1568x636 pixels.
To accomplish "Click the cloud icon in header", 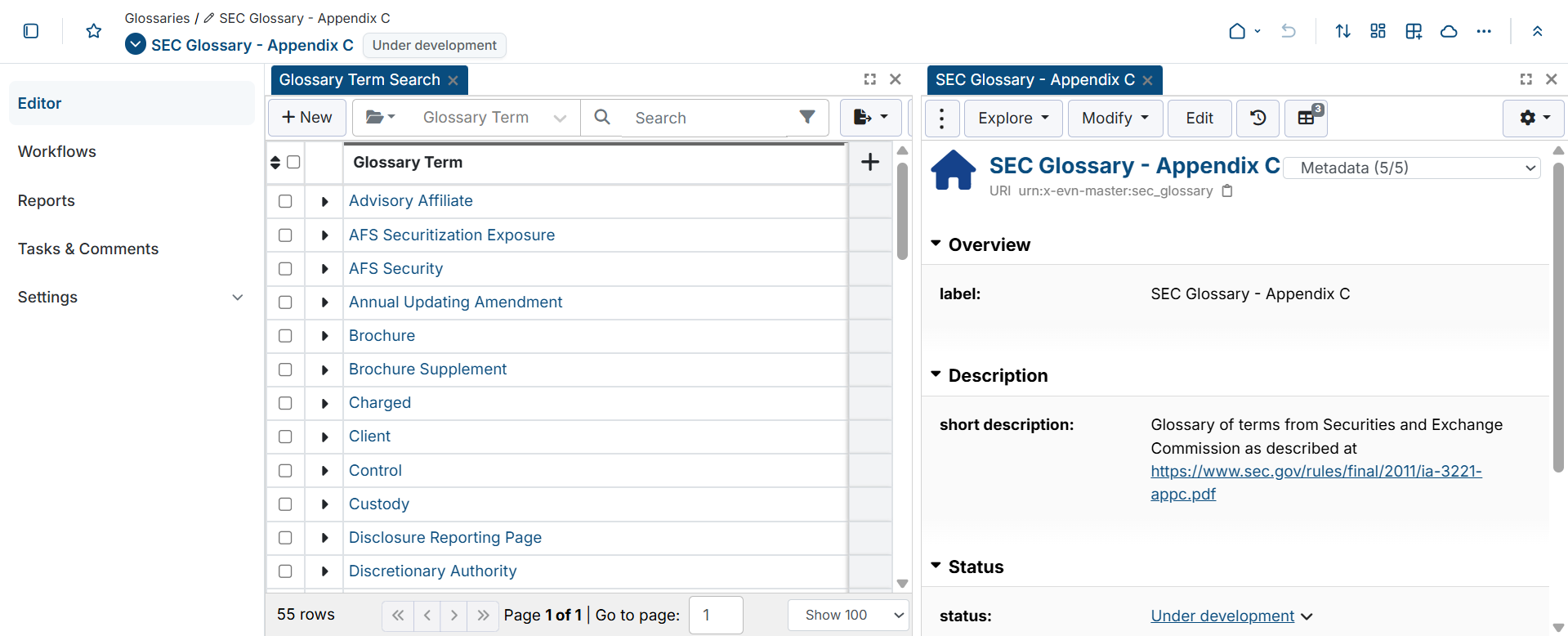I will 1449,31.
